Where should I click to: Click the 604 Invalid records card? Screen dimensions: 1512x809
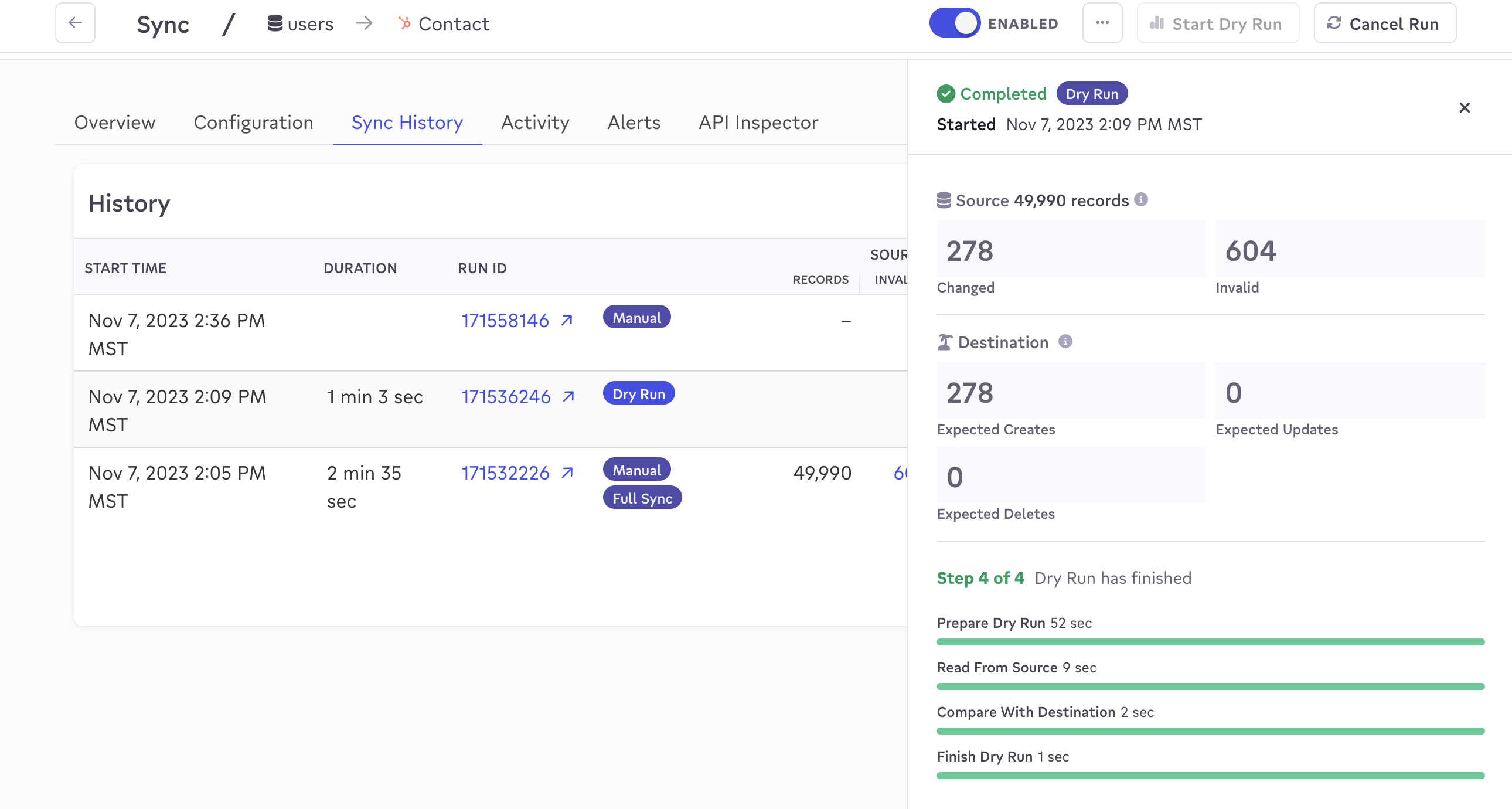click(x=1349, y=250)
